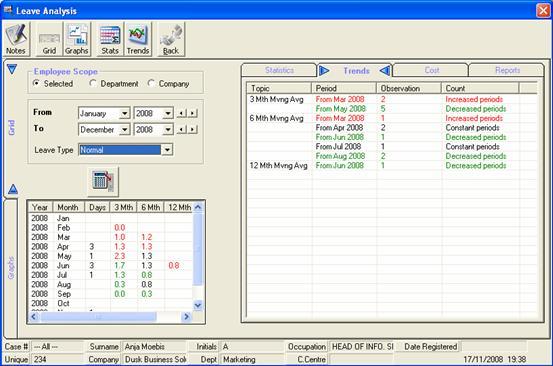
Task: Open the Graphs toolbar icon
Action: point(77,39)
